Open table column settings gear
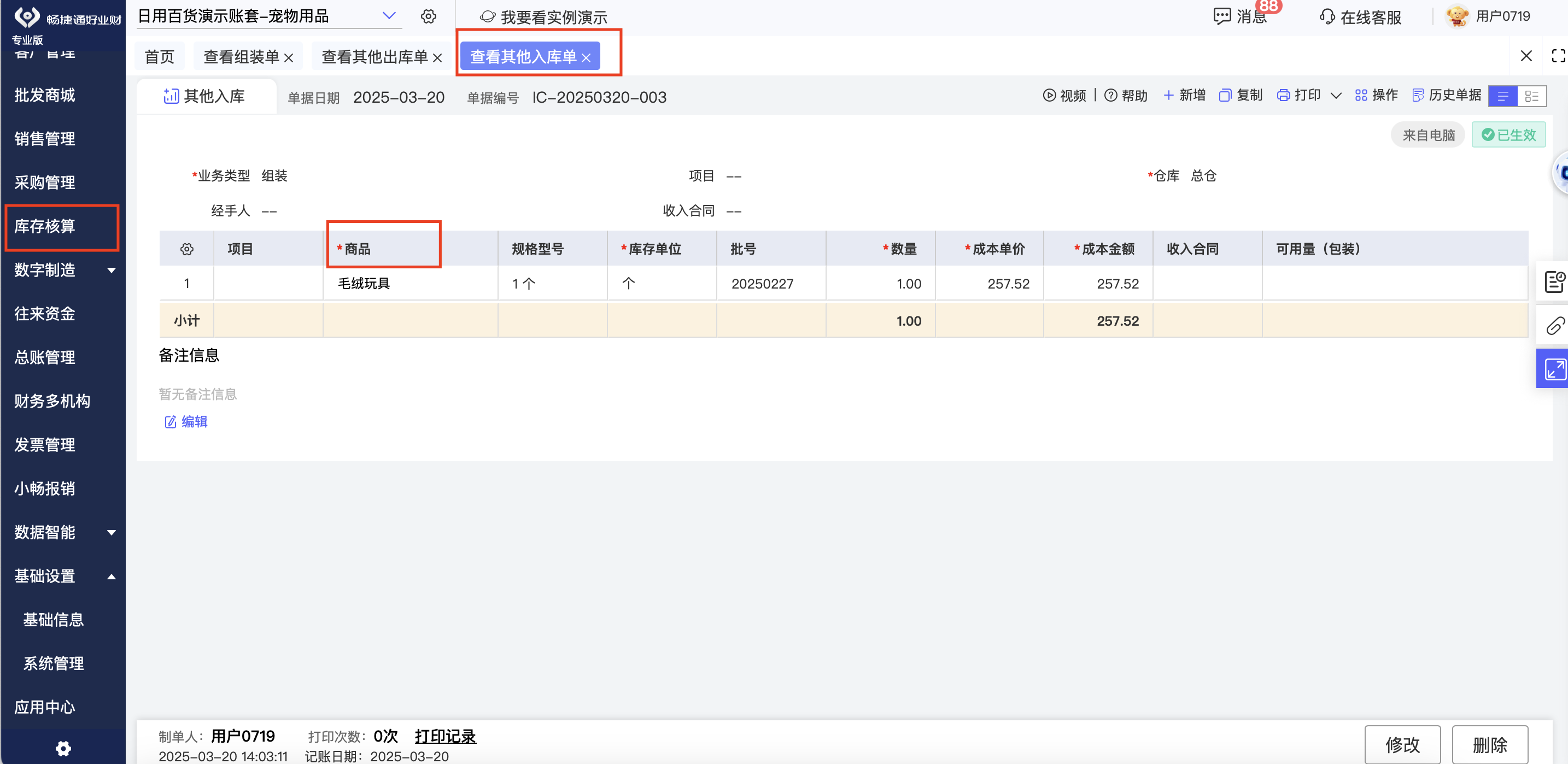Viewport: 1568px width, 764px height. pyautogui.click(x=187, y=249)
